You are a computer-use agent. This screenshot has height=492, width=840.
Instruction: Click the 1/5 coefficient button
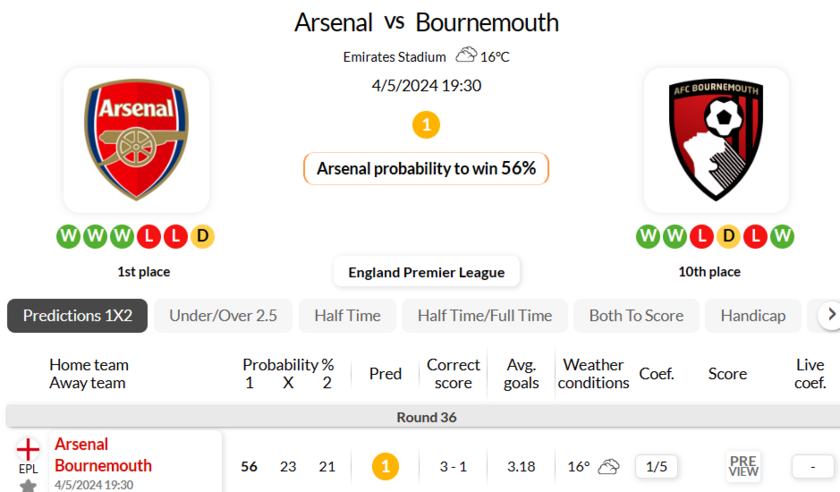point(656,466)
